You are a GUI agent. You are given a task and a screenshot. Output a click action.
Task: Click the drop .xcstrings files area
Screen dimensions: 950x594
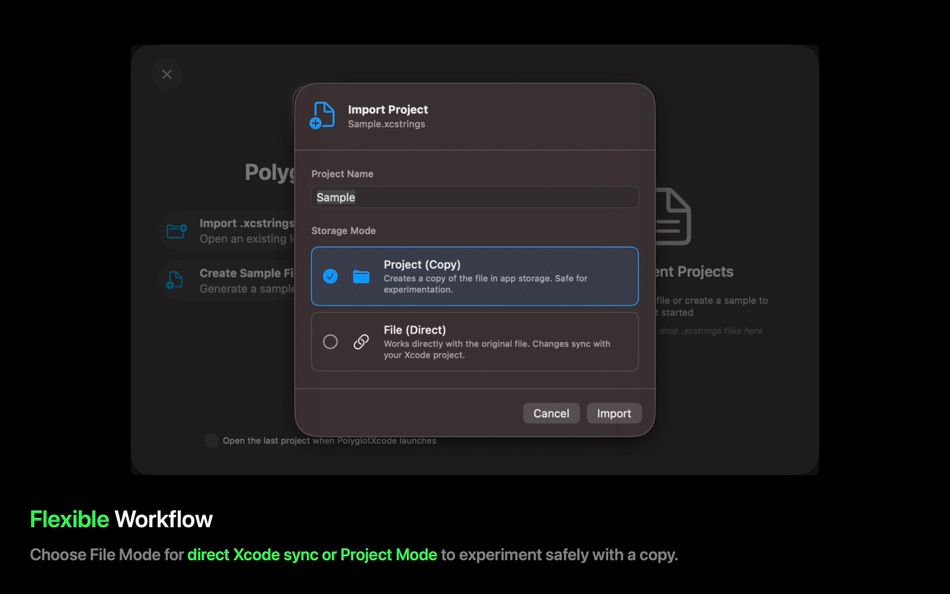point(710,330)
